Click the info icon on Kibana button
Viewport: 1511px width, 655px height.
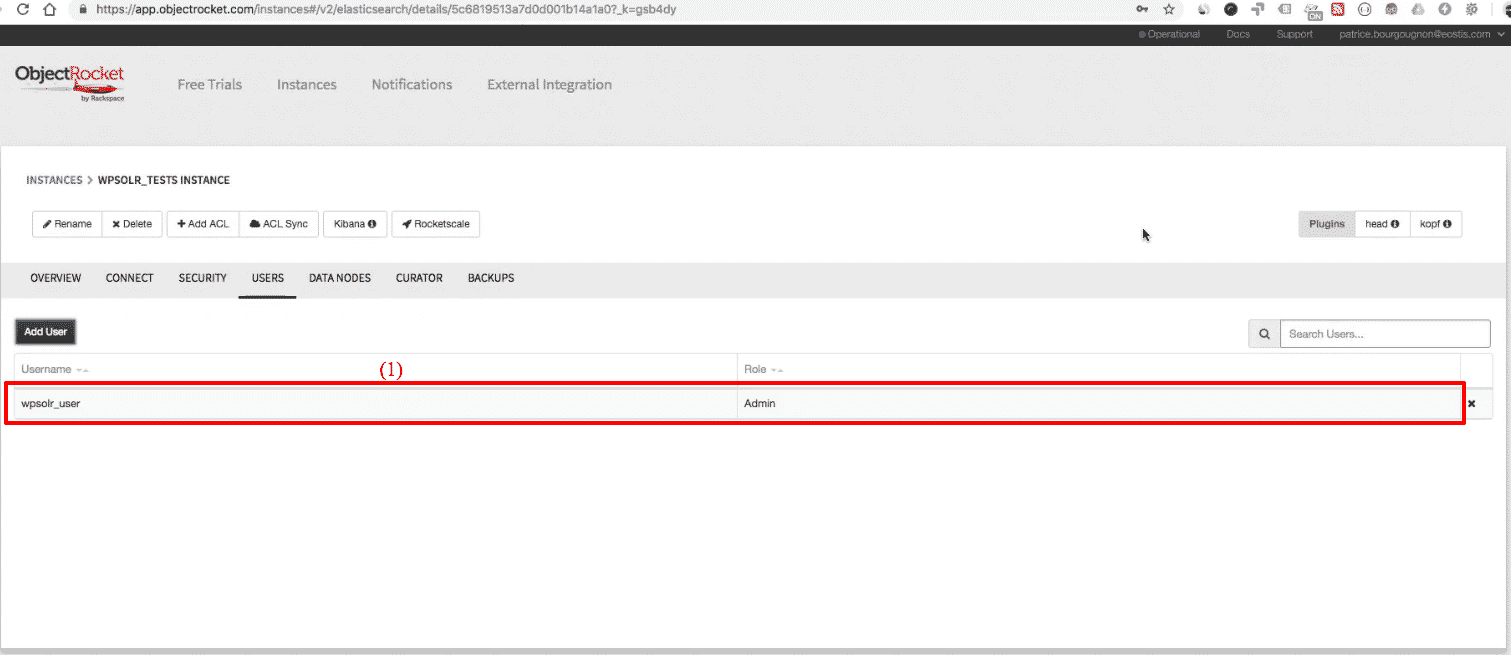[x=373, y=224]
